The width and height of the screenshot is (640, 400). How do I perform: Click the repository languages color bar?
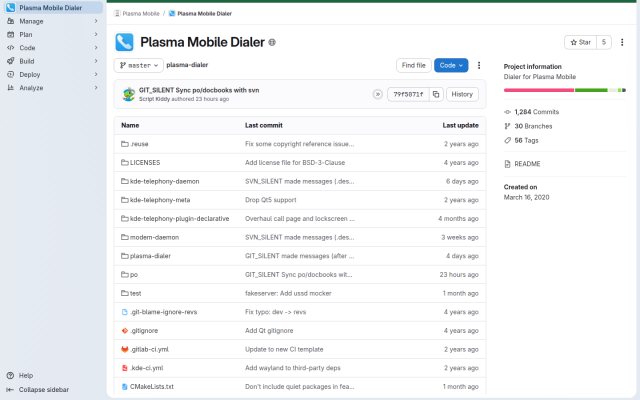564,90
